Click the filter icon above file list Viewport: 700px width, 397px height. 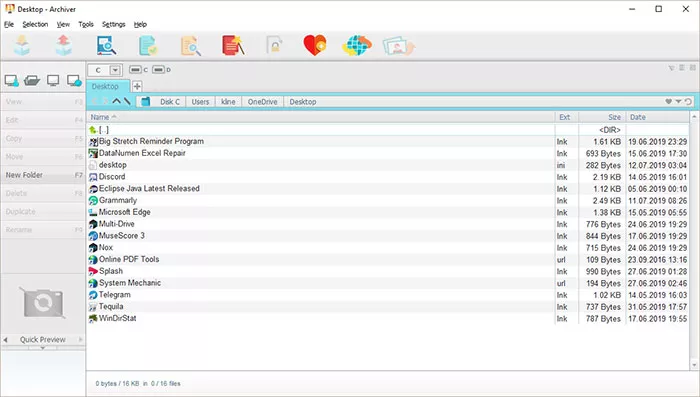coord(671,68)
